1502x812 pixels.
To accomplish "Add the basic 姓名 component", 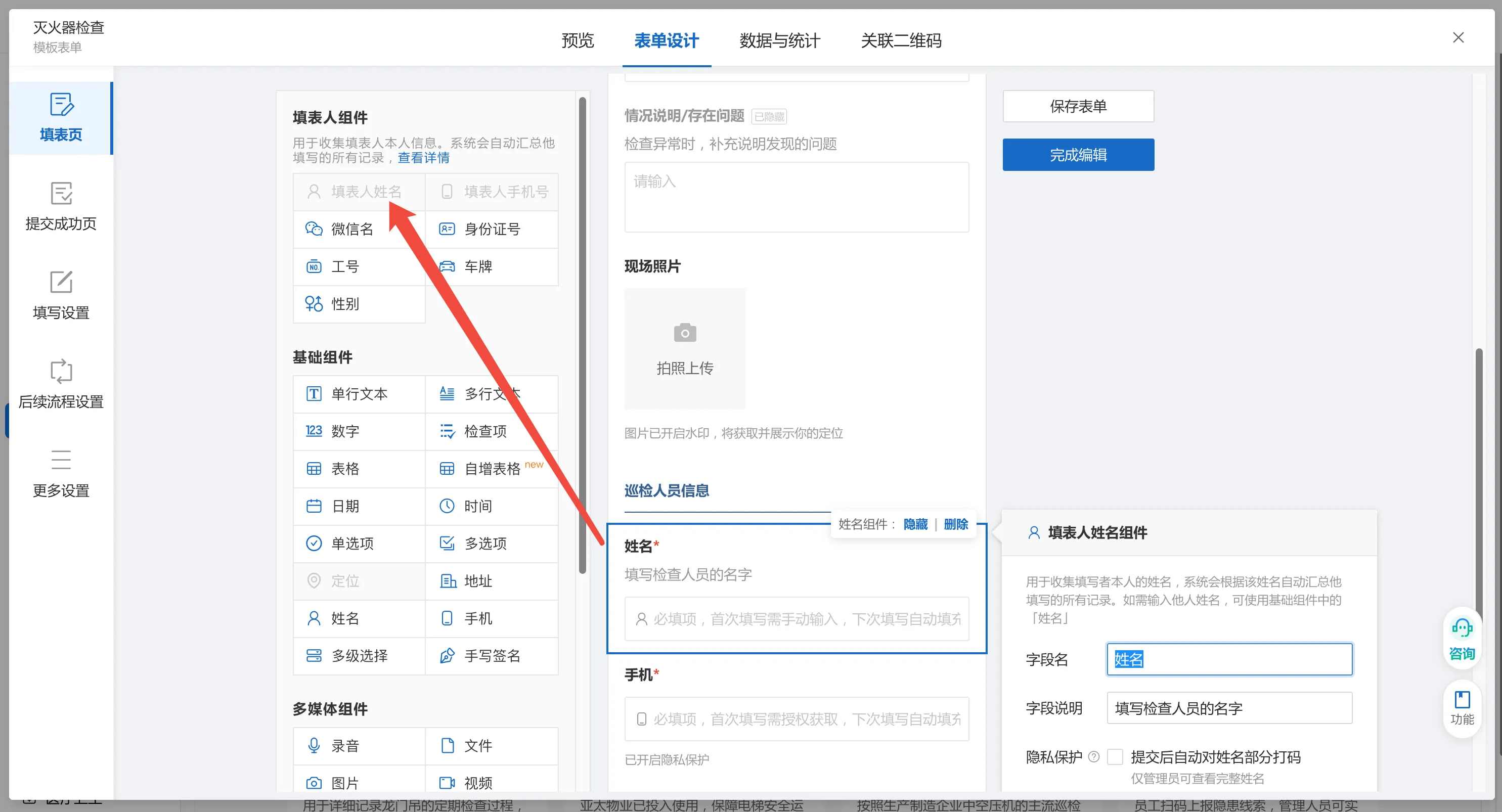I will click(x=359, y=618).
